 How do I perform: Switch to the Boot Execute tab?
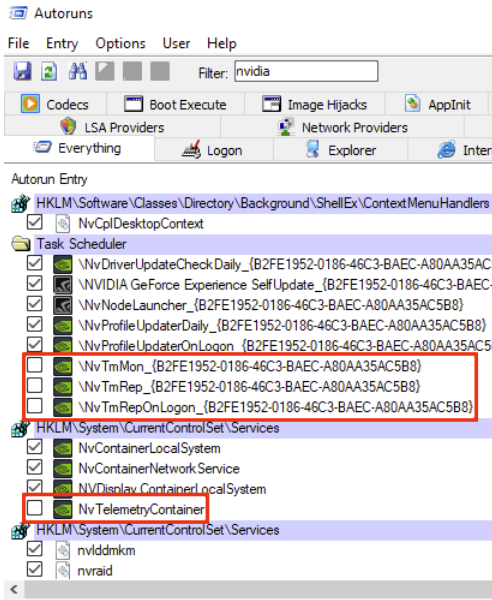(175, 104)
